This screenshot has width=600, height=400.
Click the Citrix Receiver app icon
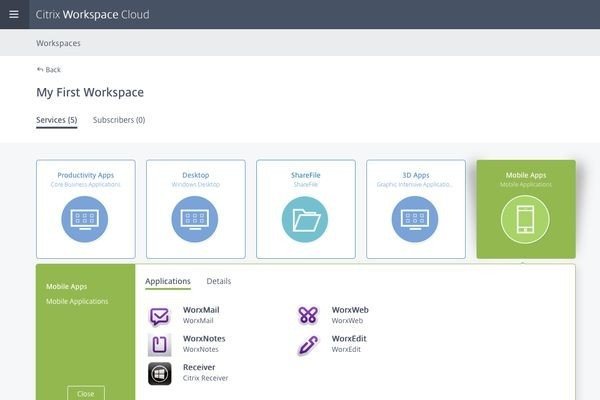pyautogui.click(x=160, y=373)
